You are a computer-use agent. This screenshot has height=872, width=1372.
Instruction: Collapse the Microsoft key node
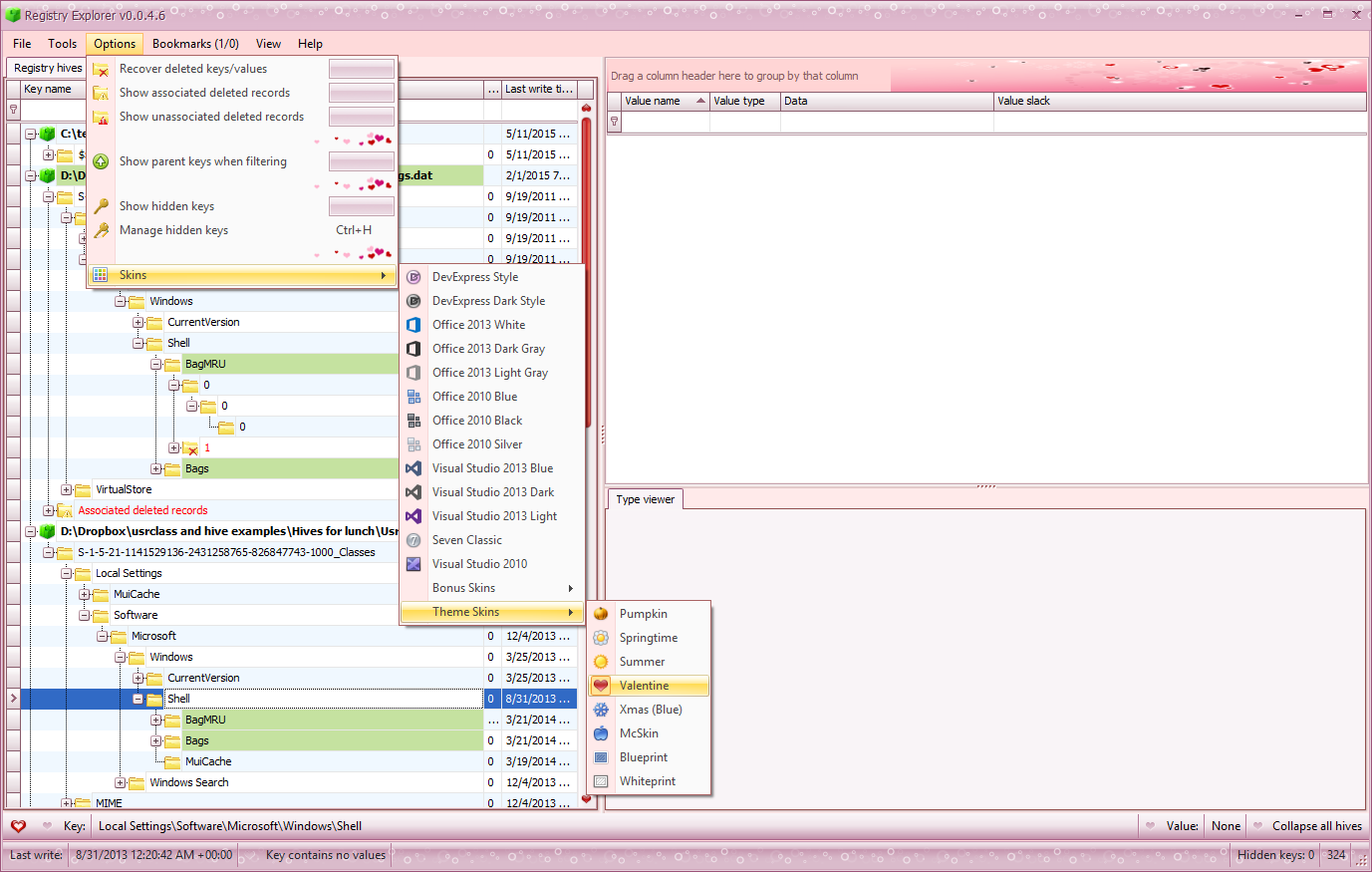[102, 636]
